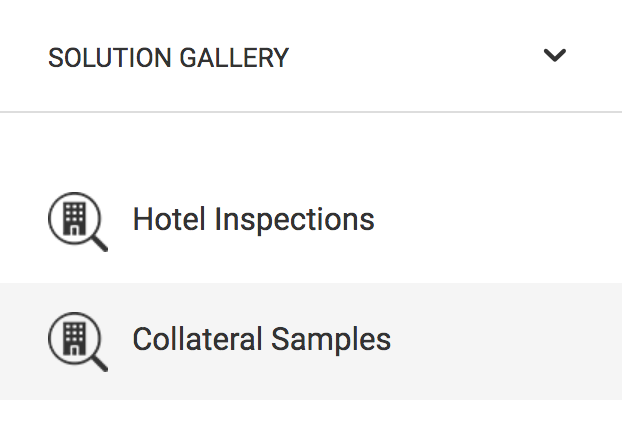This screenshot has width=622, height=422.
Task: Click the SOLUTION GALLERY header text
Action: (168, 58)
